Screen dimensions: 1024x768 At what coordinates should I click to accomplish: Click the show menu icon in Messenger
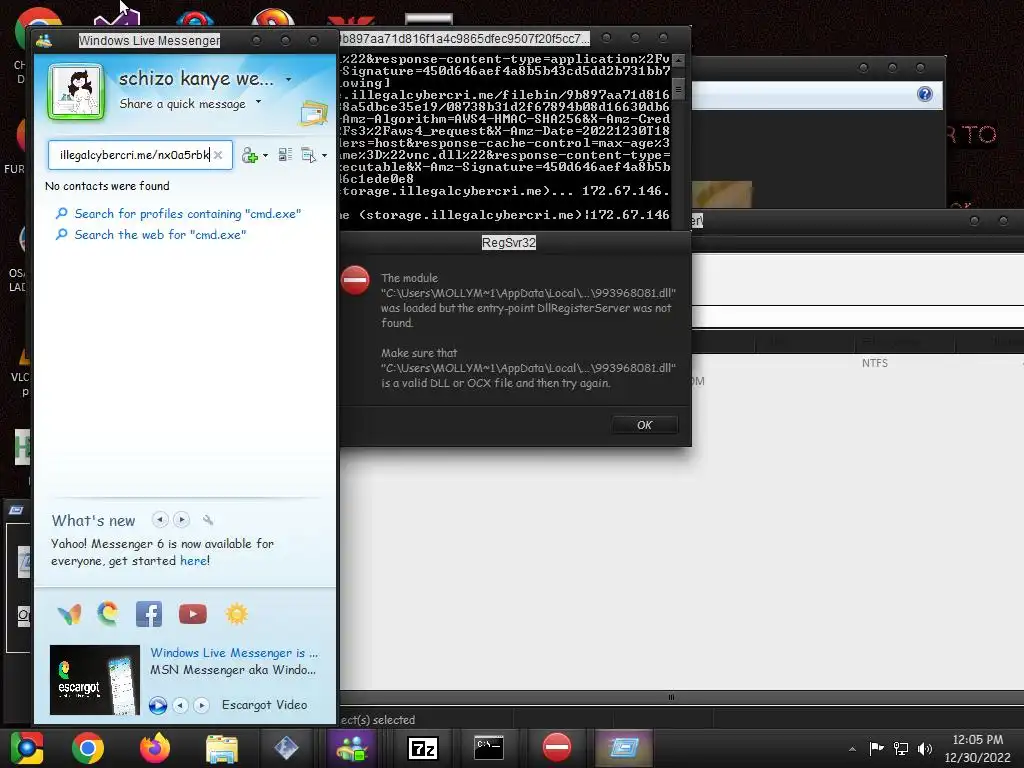tap(308, 155)
